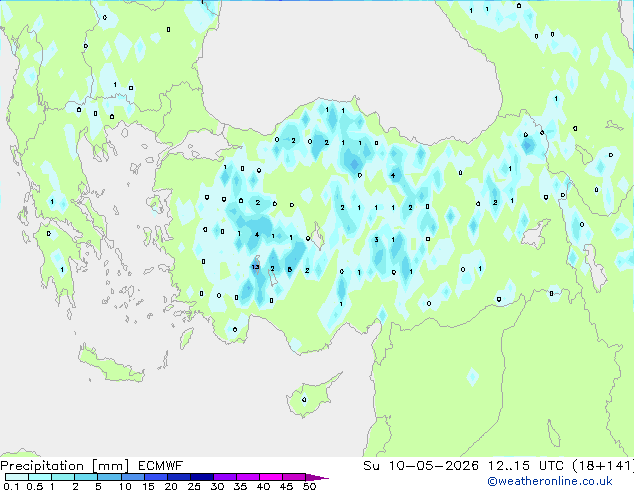Click the legend label '25'
634x490 pixels.
coord(194,486)
